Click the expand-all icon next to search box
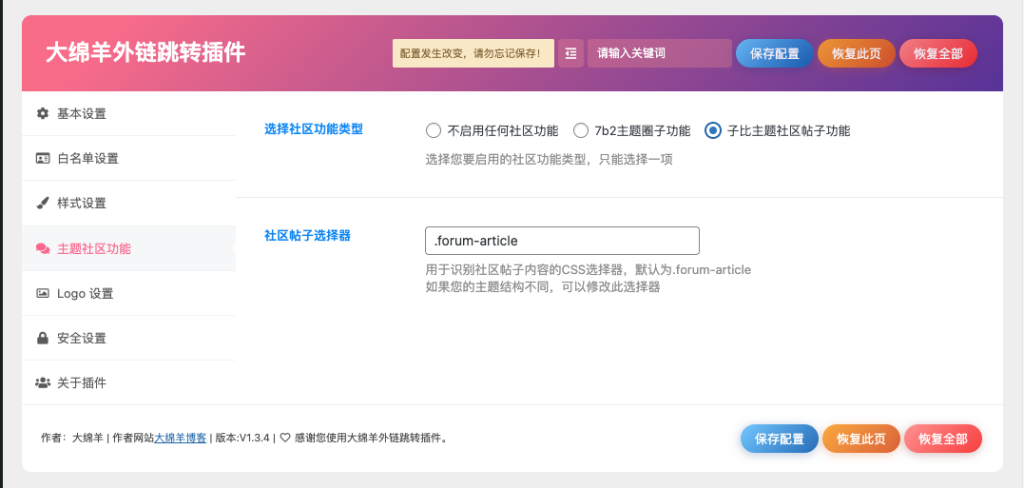The image size is (1024, 488). (x=570, y=53)
